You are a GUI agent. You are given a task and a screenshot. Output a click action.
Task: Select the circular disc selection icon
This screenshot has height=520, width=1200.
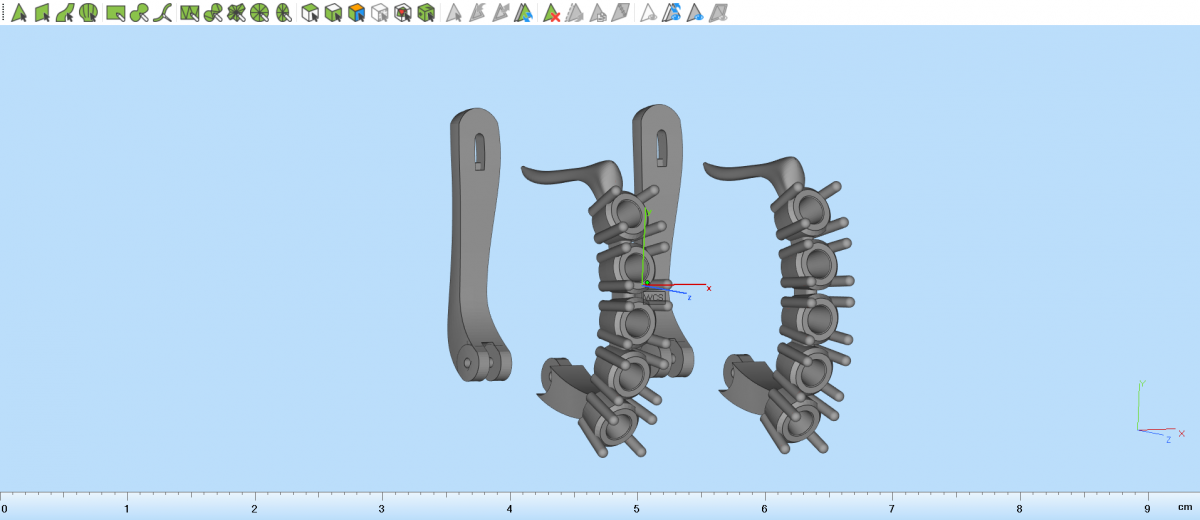(x=260, y=13)
